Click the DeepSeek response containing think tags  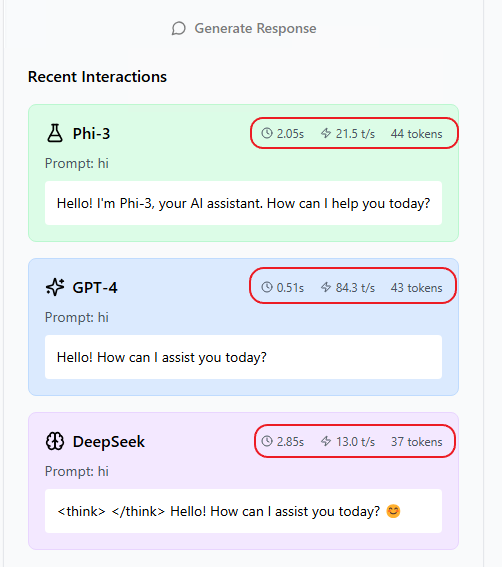pyautogui.click(x=243, y=511)
